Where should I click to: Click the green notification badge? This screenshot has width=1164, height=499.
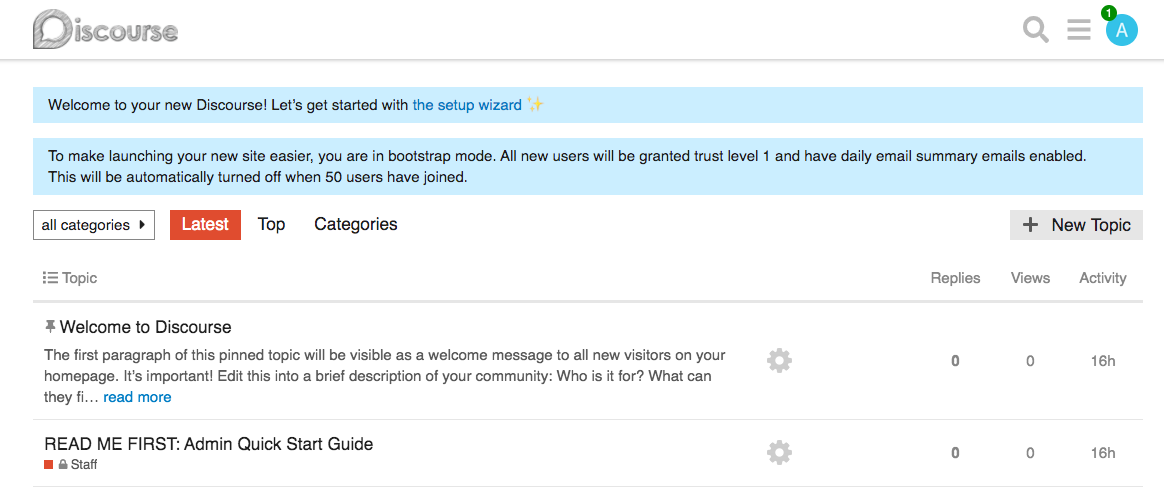[x=1108, y=13]
